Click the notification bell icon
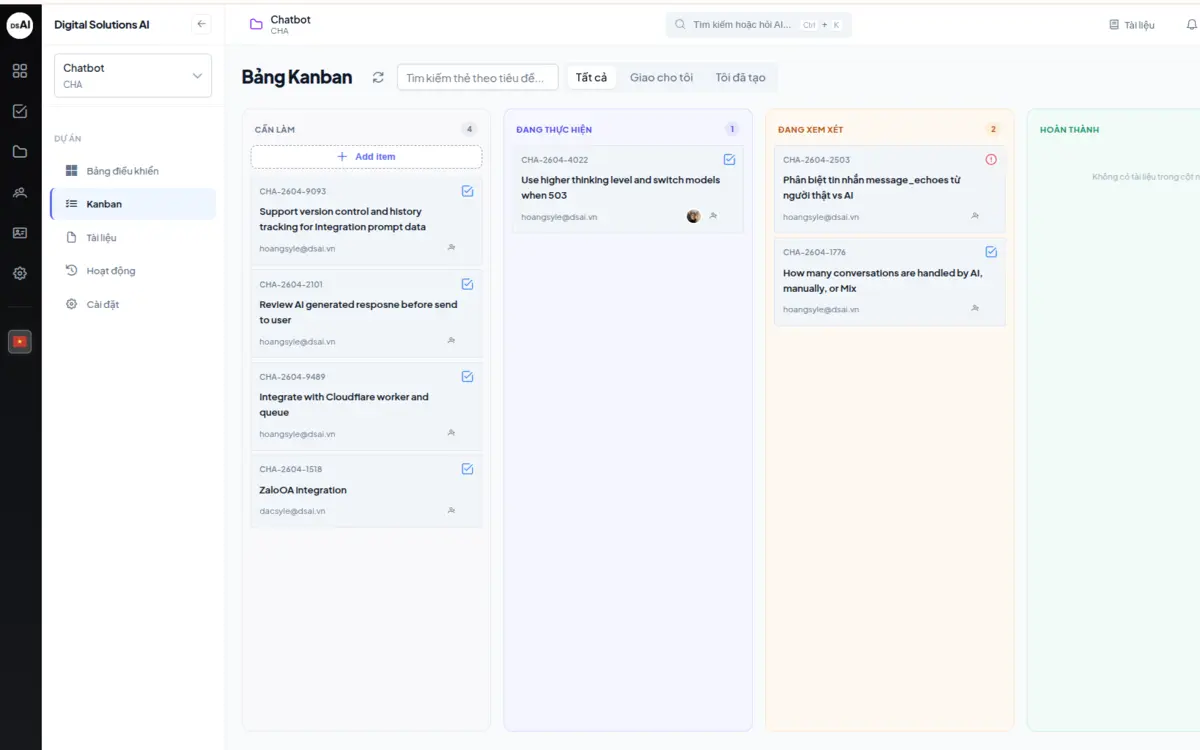This screenshot has height=750, width=1200. click(x=1191, y=25)
